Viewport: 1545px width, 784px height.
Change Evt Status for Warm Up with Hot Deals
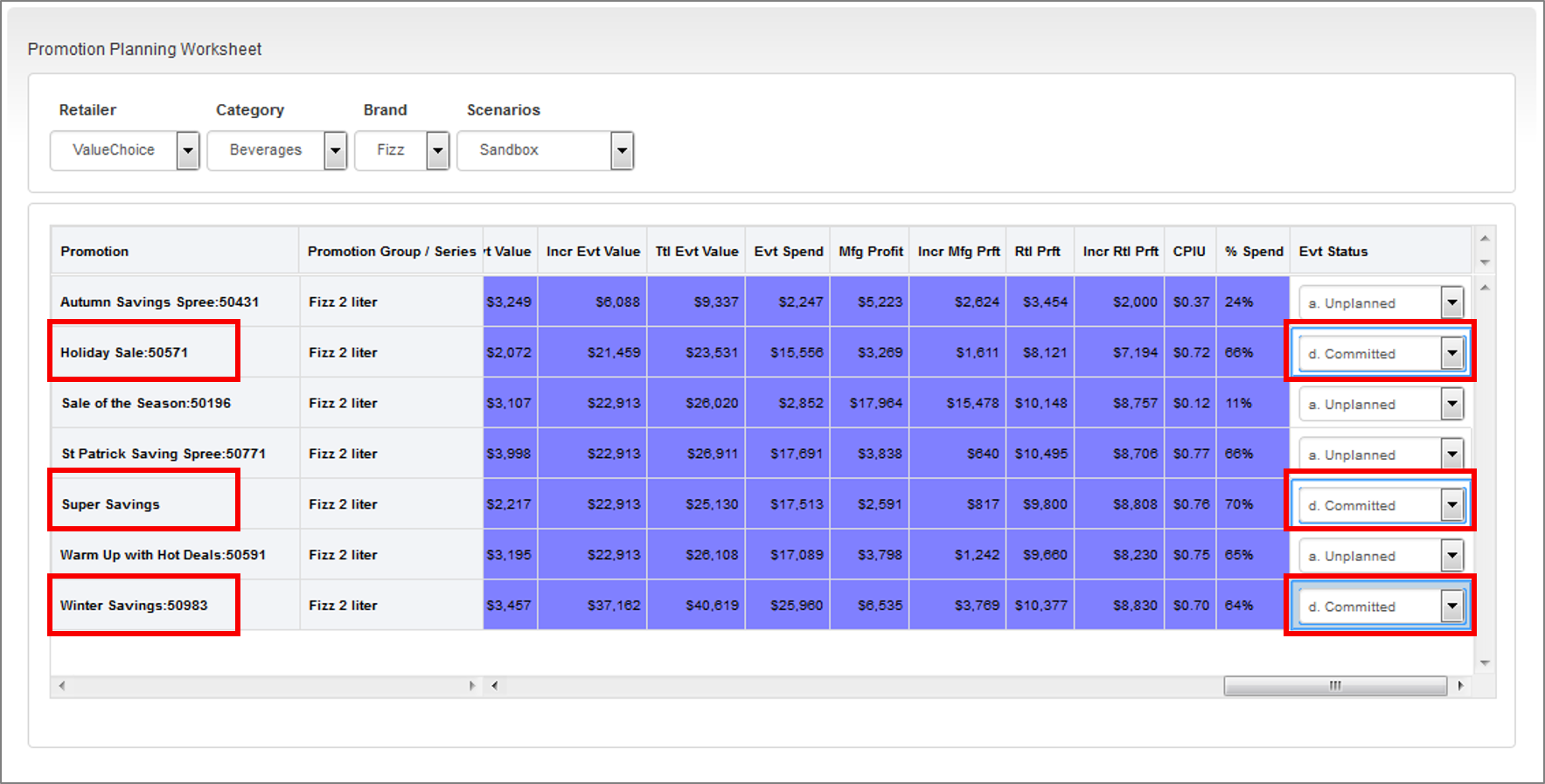1381,556
